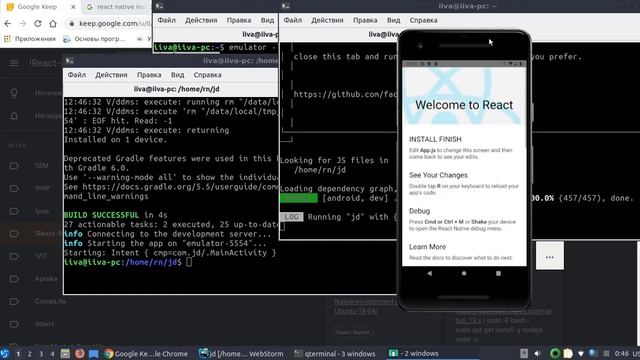This screenshot has width=640, height=360.
Task: Click the INSTALL FINISH heading in emulator
Action: (x=435, y=139)
